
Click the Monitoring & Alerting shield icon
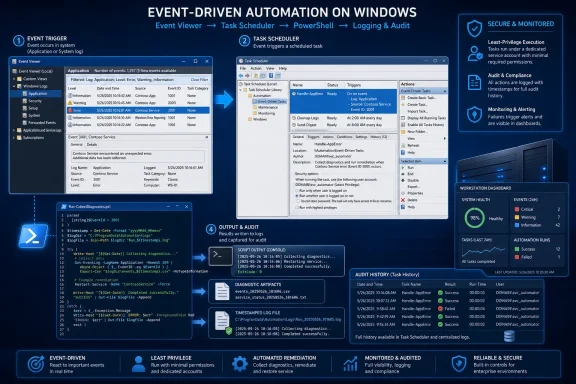[x=474, y=115]
